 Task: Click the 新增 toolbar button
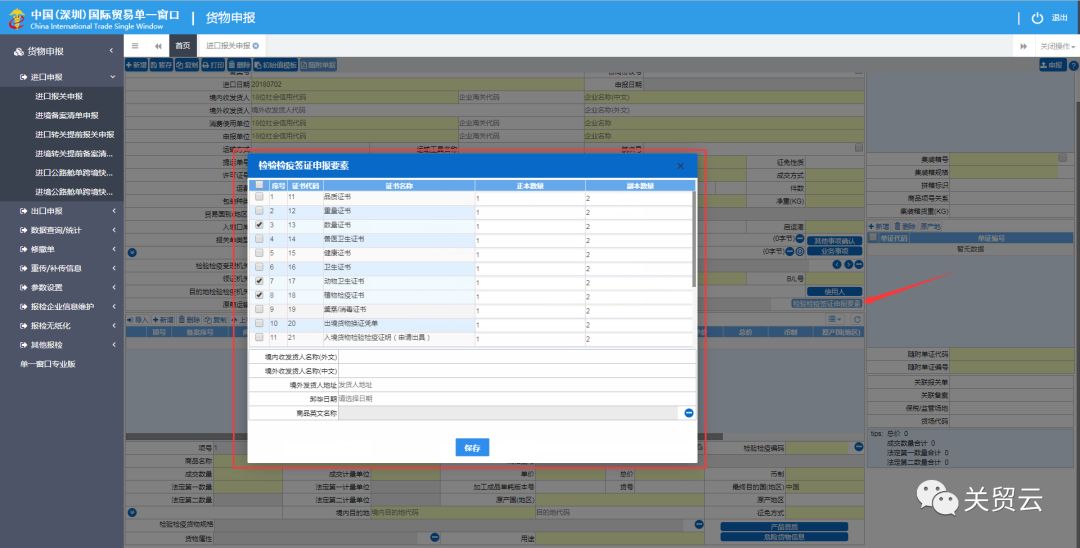[x=136, y=65]
